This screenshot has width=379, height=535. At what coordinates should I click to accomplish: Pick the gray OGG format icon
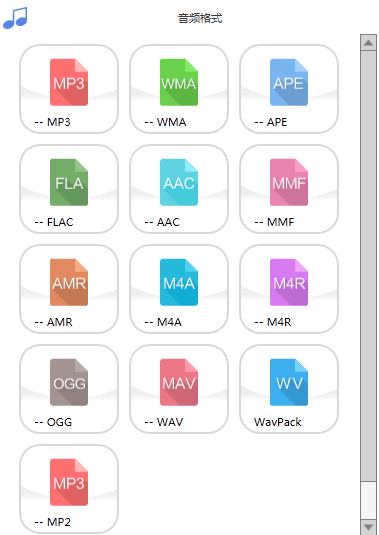69,382
